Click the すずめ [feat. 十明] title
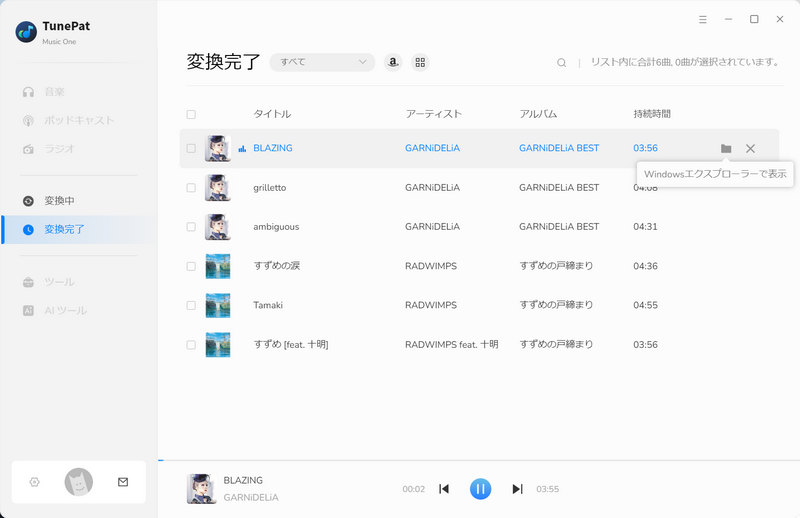This screenshot has width=800, height=518. (x=291, y=344)
